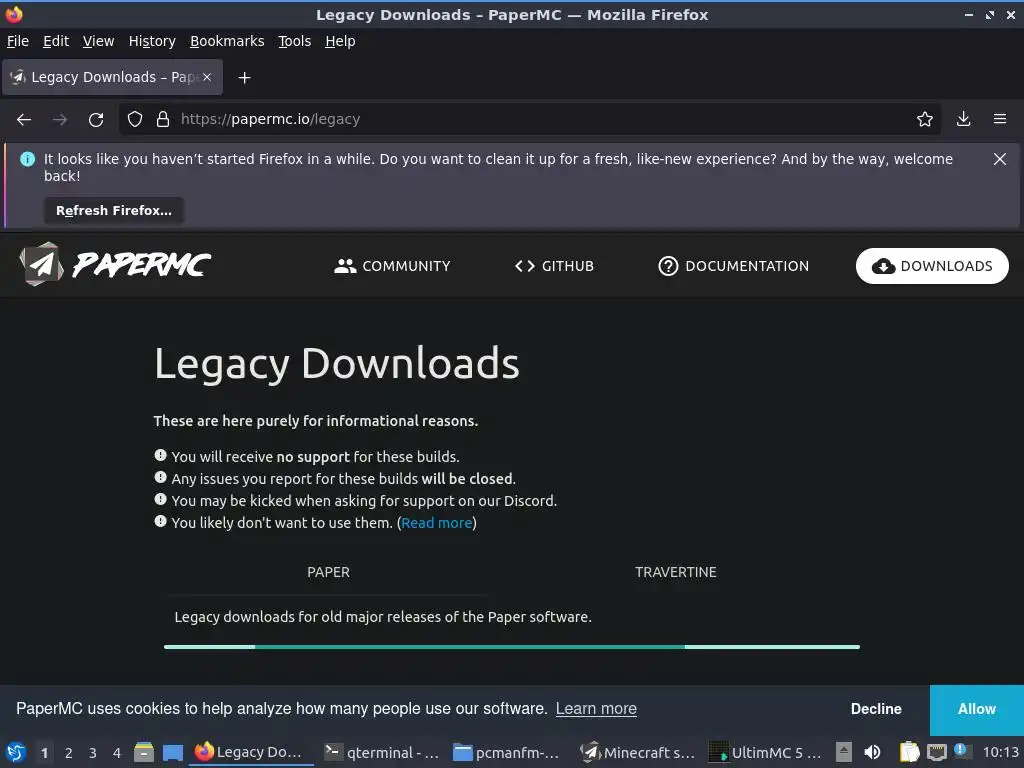Switch to workspace 4
This screenshot has height=768, width=1024.
(x=117, y=753)
